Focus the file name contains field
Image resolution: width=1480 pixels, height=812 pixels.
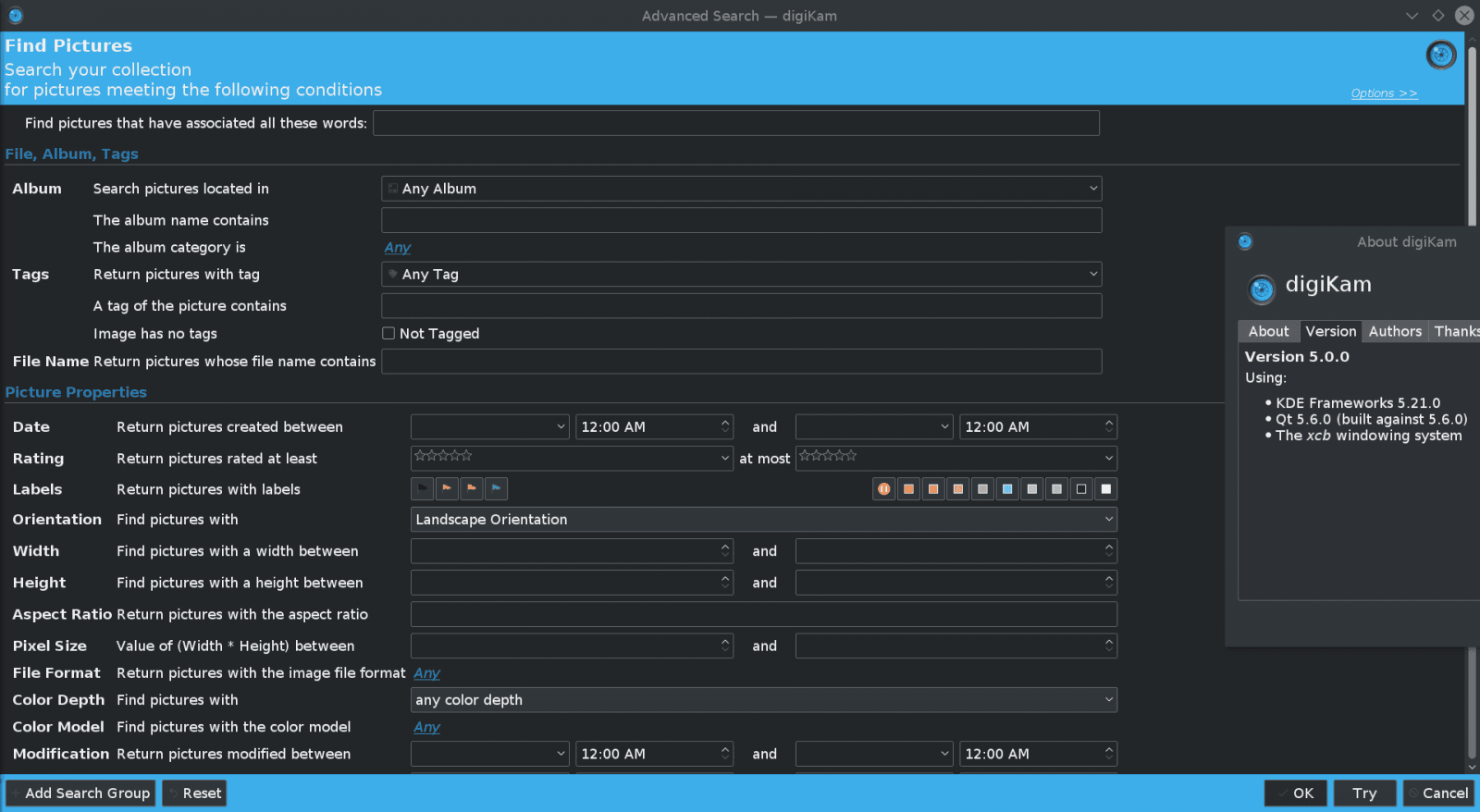click(741, 362)
